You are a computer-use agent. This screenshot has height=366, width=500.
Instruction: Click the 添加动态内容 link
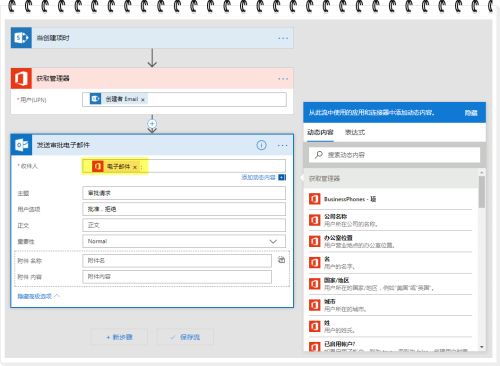coord(258,177)
